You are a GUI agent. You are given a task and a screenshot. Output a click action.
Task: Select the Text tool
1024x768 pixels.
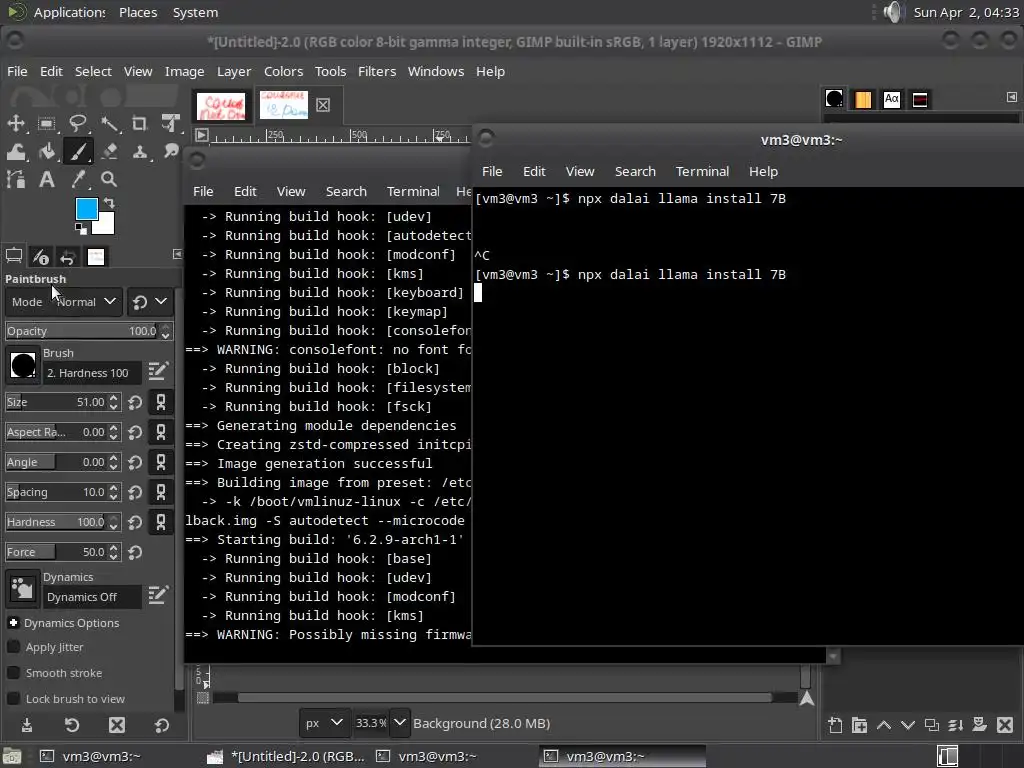(x=46, y=179)
